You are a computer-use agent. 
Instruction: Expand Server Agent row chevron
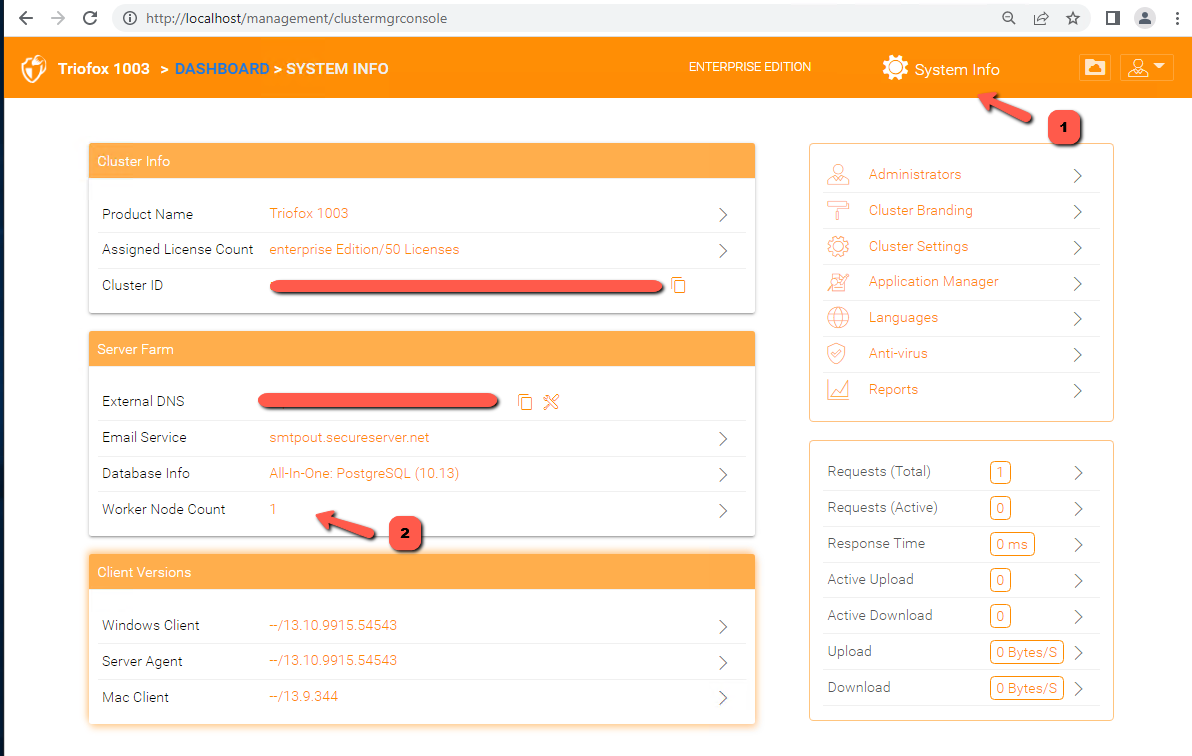point(723,662)
